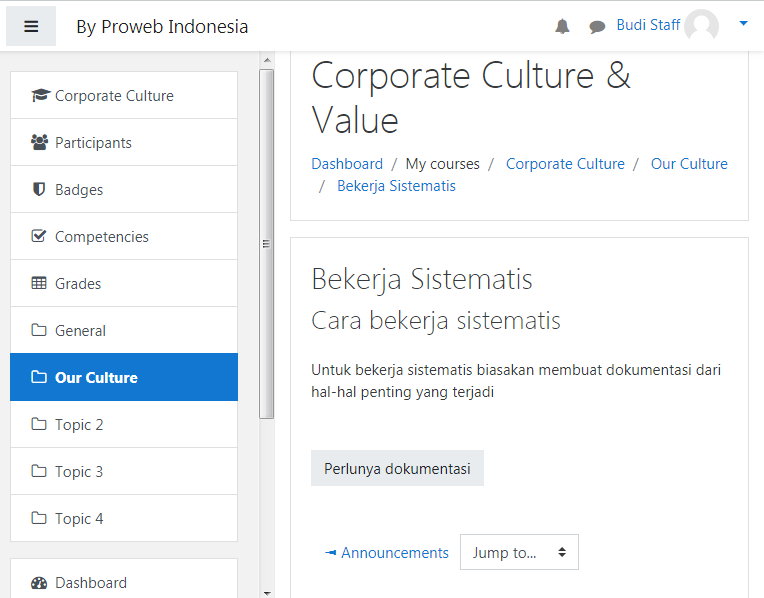Click the Bekerja Sistematis breadcrumb link
Screen dimensions: 764x598
click(396, 186)
